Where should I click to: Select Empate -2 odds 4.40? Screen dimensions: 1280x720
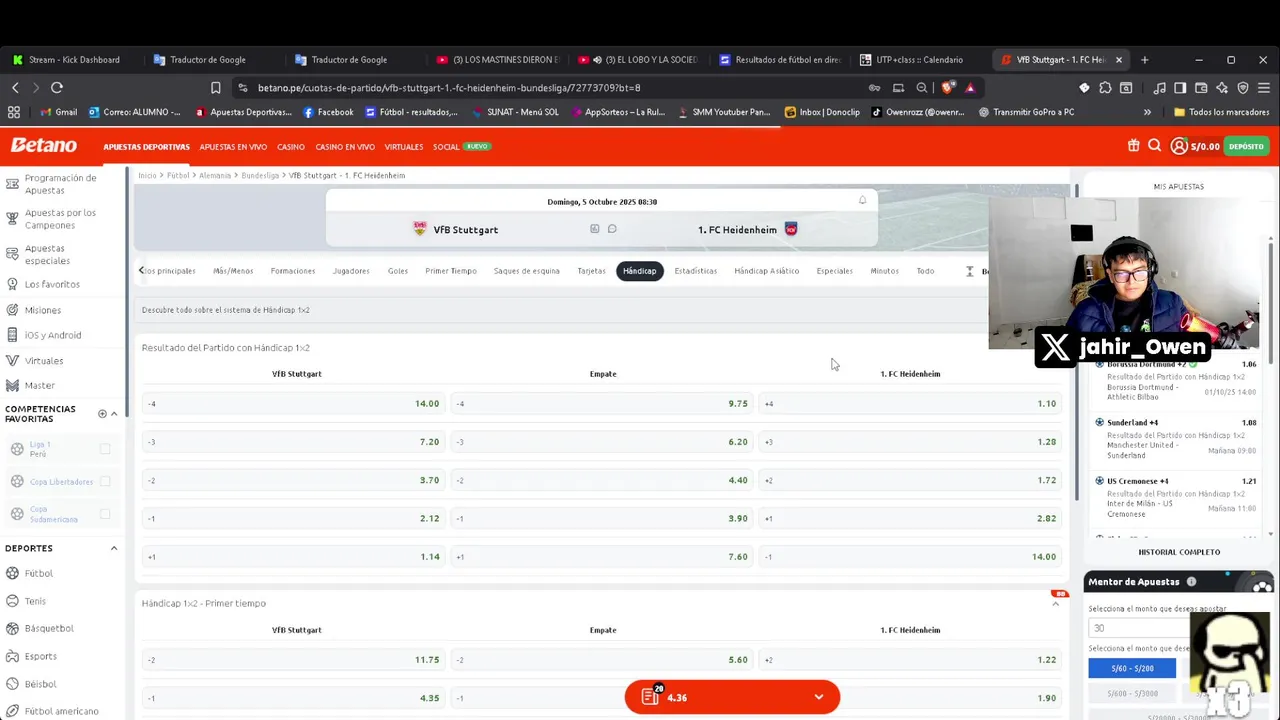[x=601, y=480]
